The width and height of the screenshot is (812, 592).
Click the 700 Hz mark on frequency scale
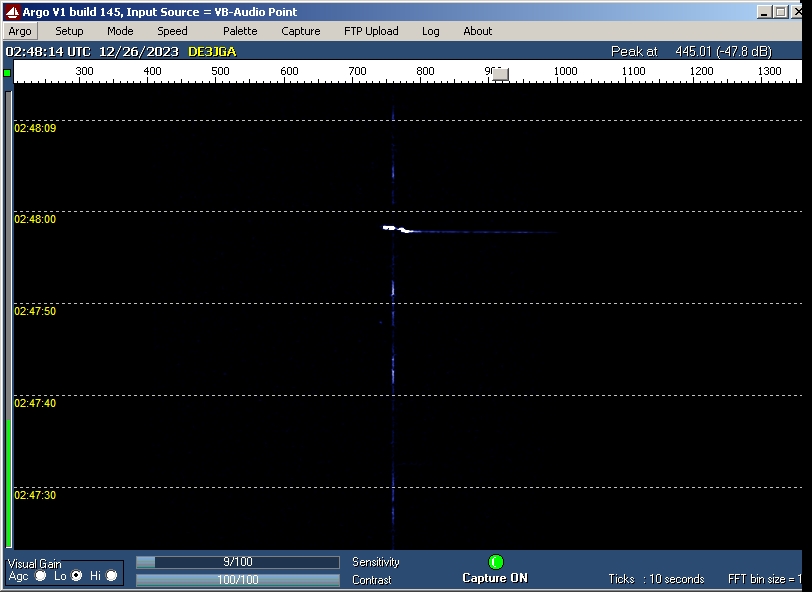357,71
